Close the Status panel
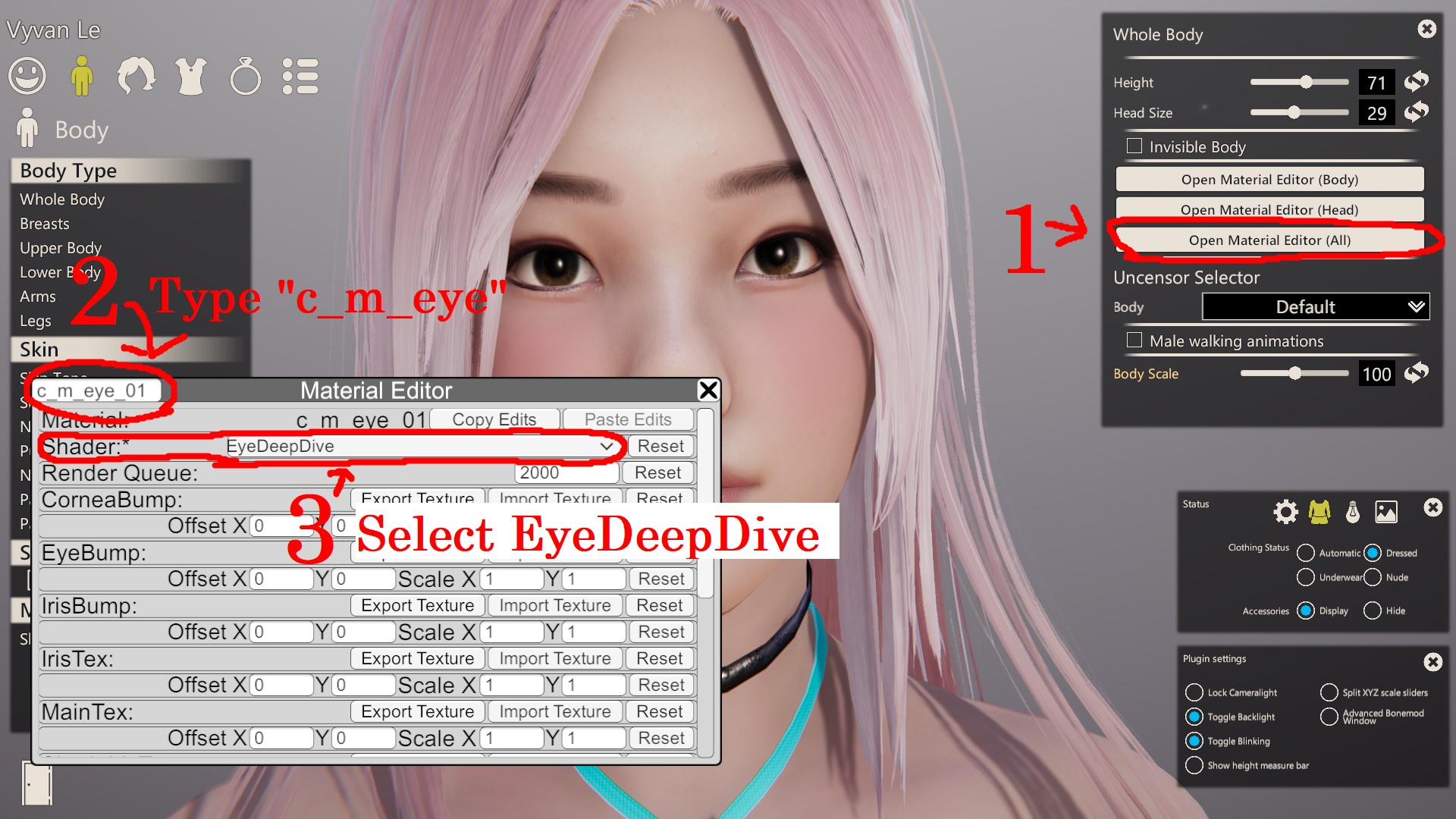Viewport: 1456px width, 819px height. (1432, 507)
